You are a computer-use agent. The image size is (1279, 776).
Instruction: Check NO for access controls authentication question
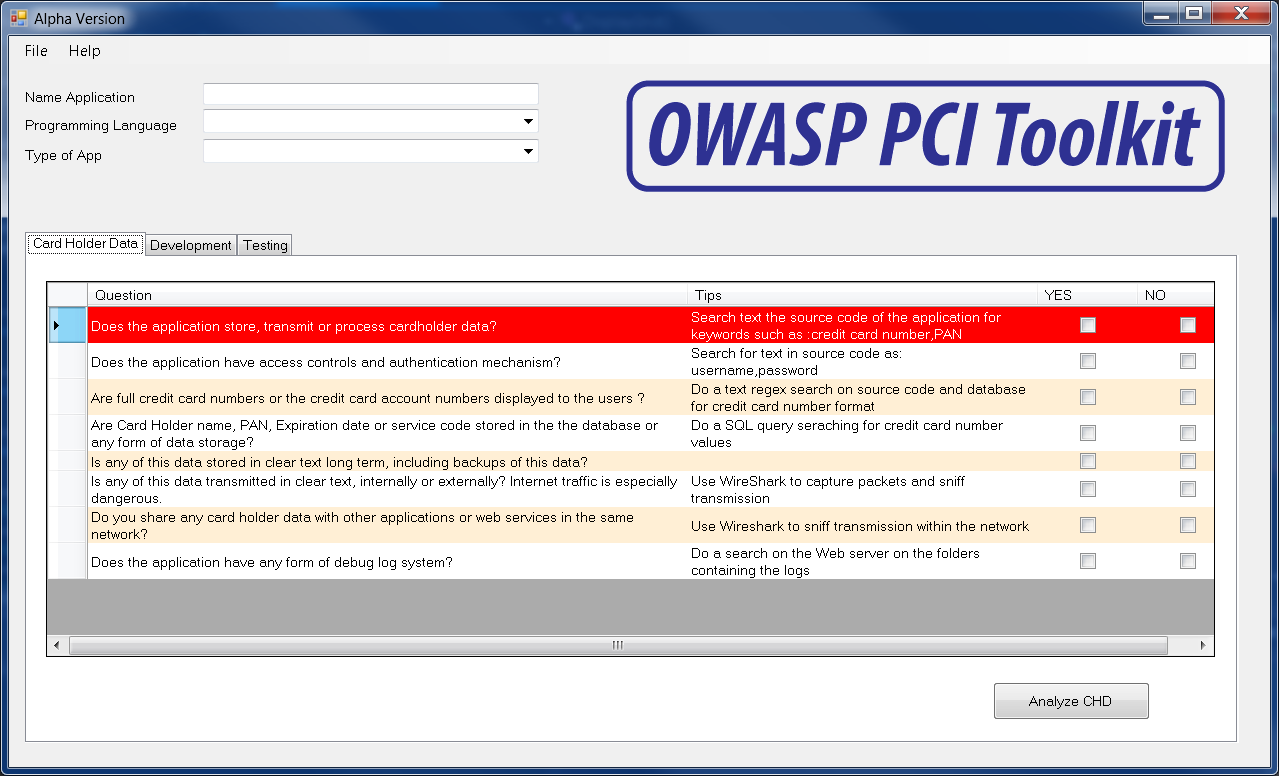(1187, 361)
